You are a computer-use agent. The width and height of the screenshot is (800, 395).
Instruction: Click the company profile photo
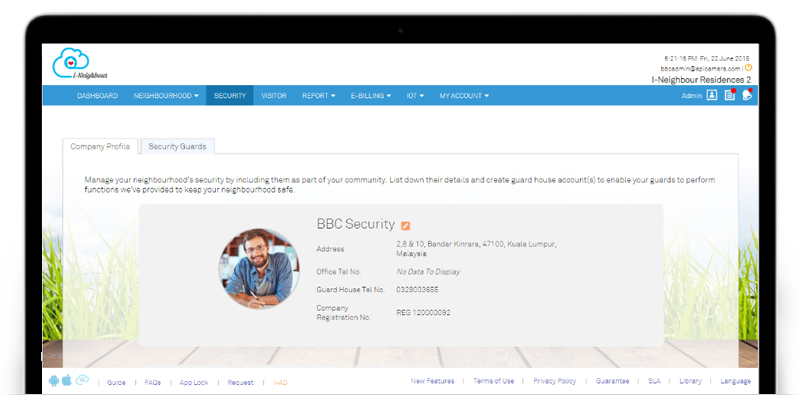pyautogui.click(x=259, y=268)
